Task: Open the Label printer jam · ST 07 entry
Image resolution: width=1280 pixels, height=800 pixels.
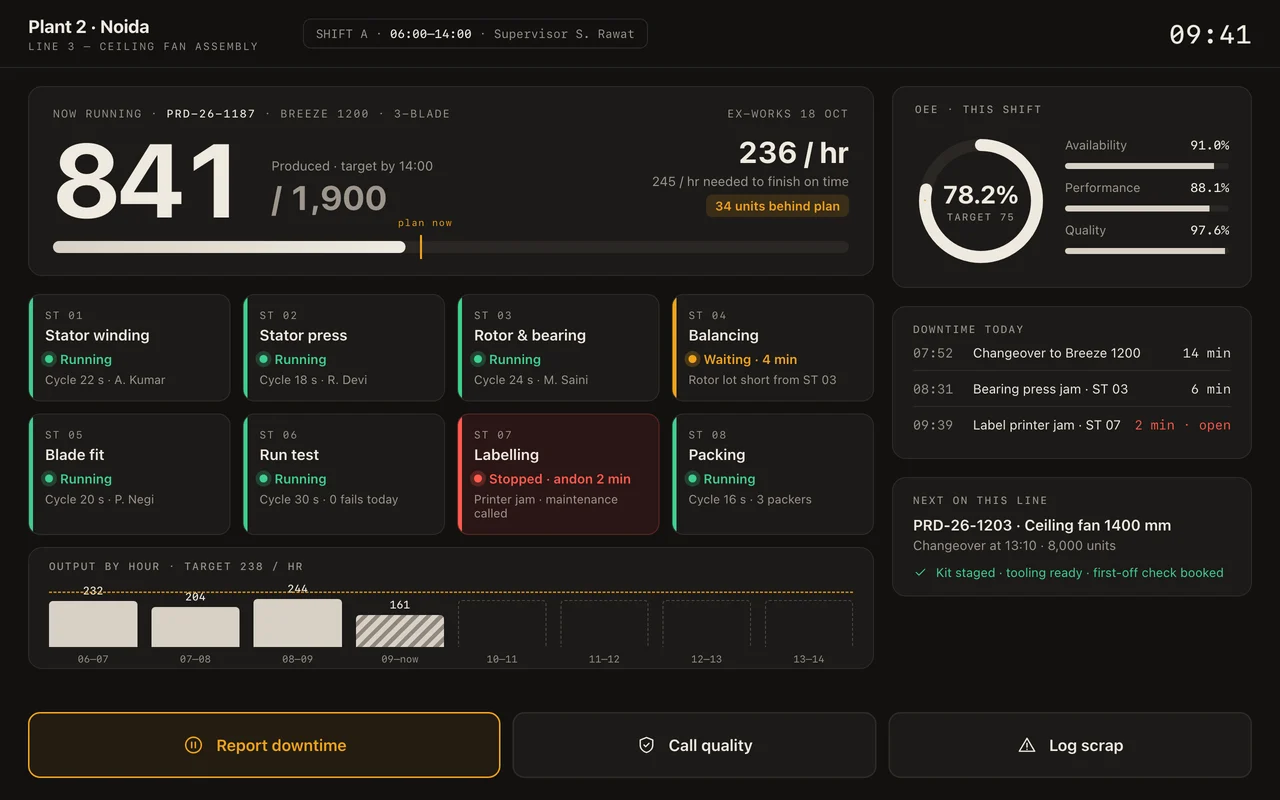Action: pyautogui.click(x=1072, y=425)
